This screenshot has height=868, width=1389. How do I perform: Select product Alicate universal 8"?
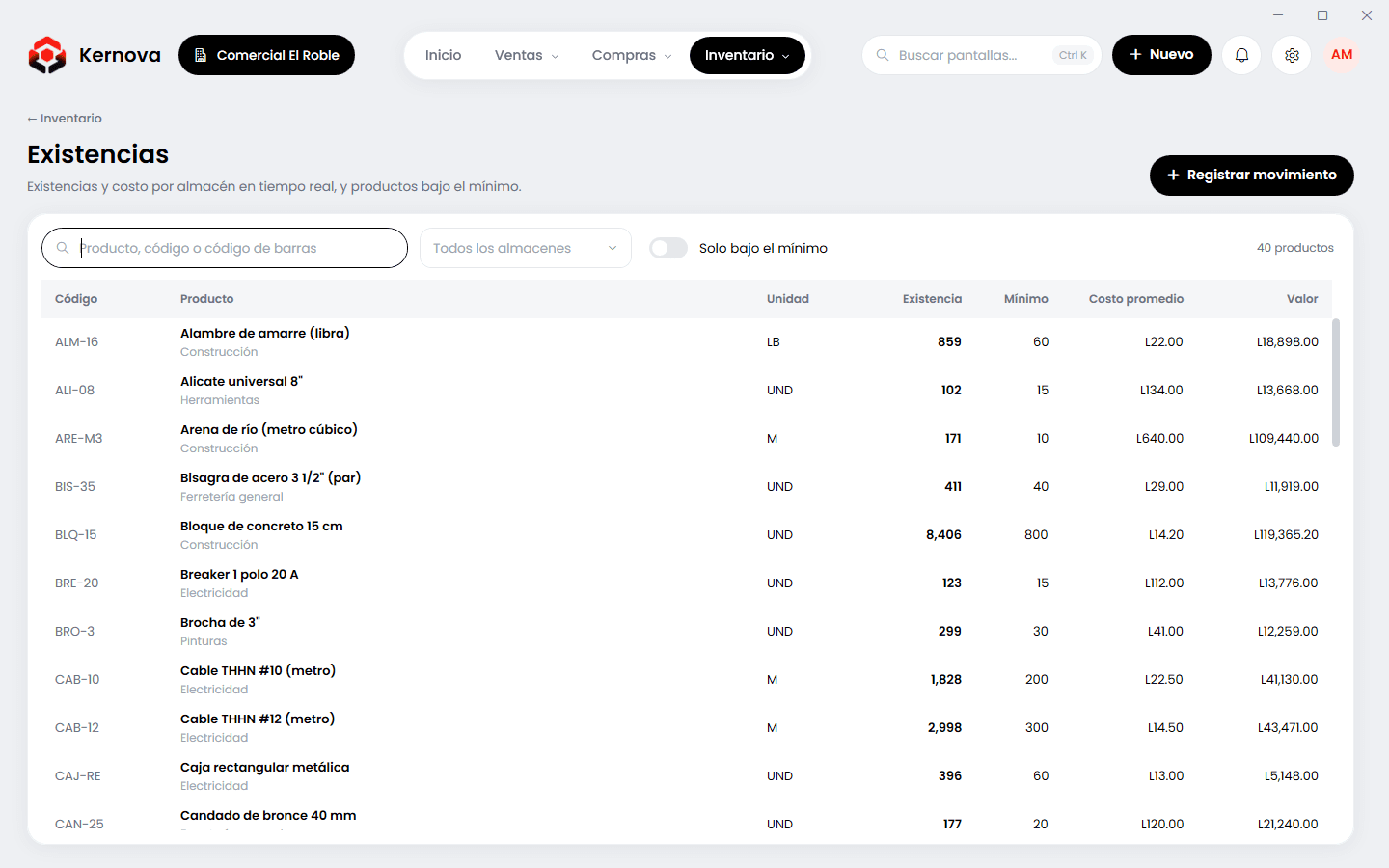pos(241,381)
